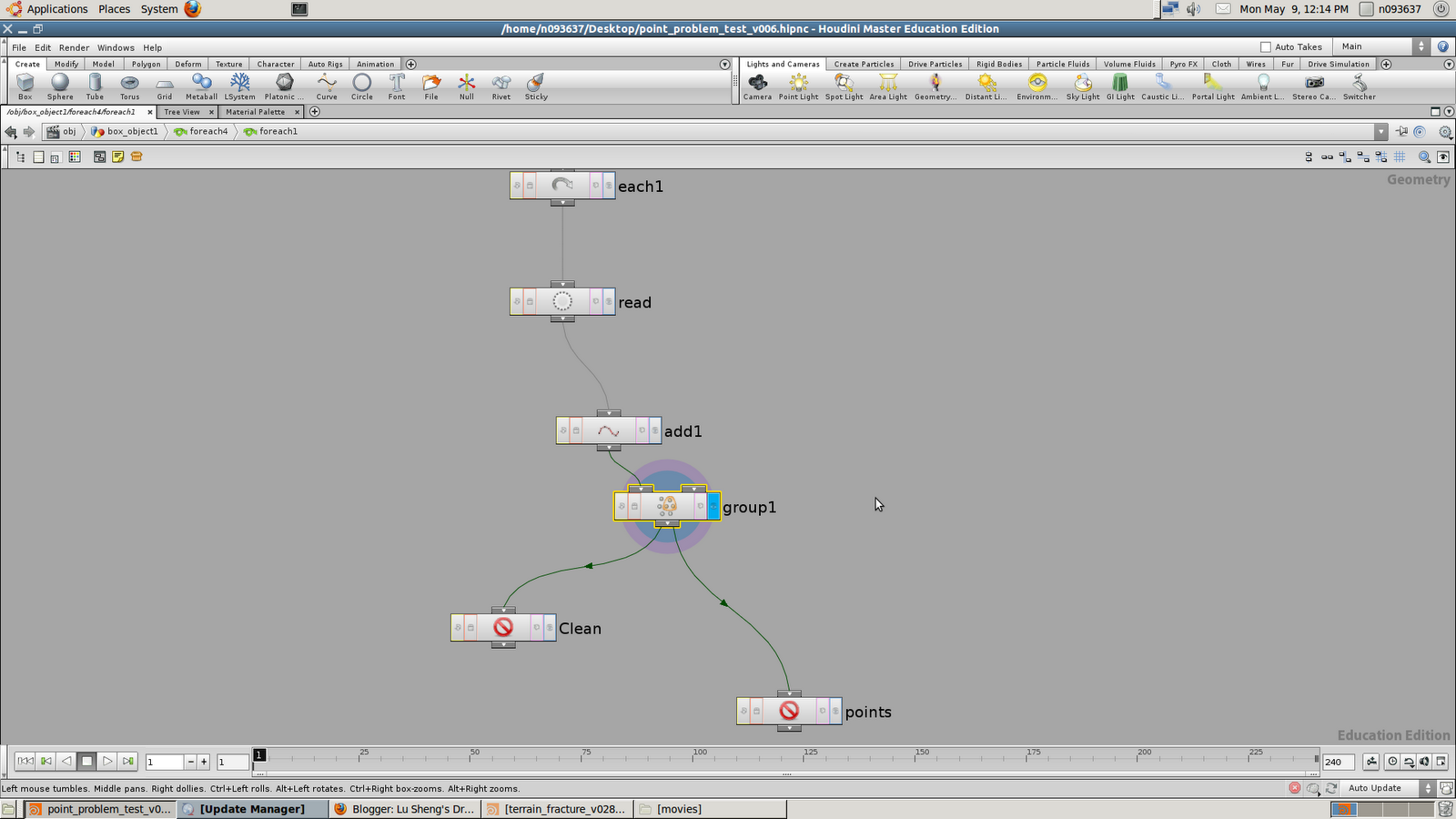Screen dimensions: 1456x819
Task: Go to box_object1 in path bar
Action: coord(125,131)
